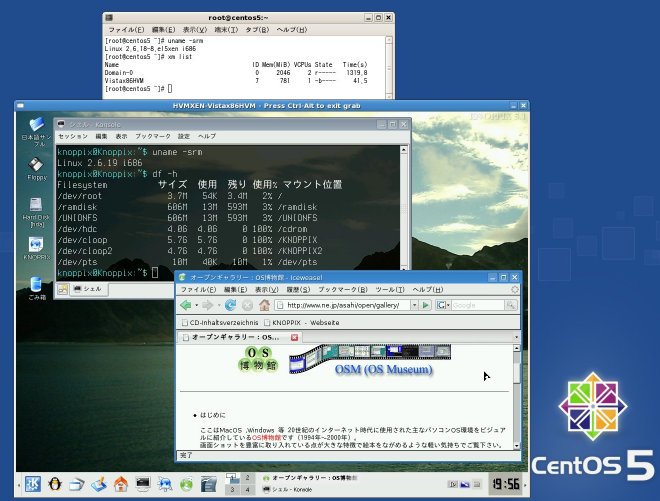Click the root@centos5 terminal scrollbar
The image size is (660, 501).
tap(389, 67)
